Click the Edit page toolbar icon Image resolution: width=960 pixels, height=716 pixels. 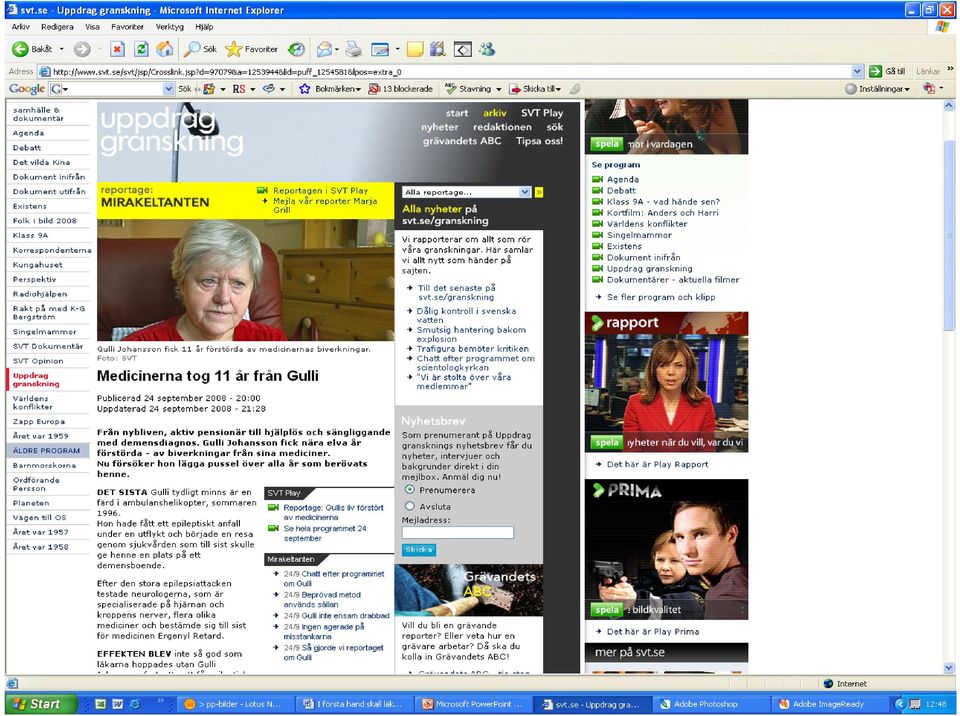(x=380, y=49)
